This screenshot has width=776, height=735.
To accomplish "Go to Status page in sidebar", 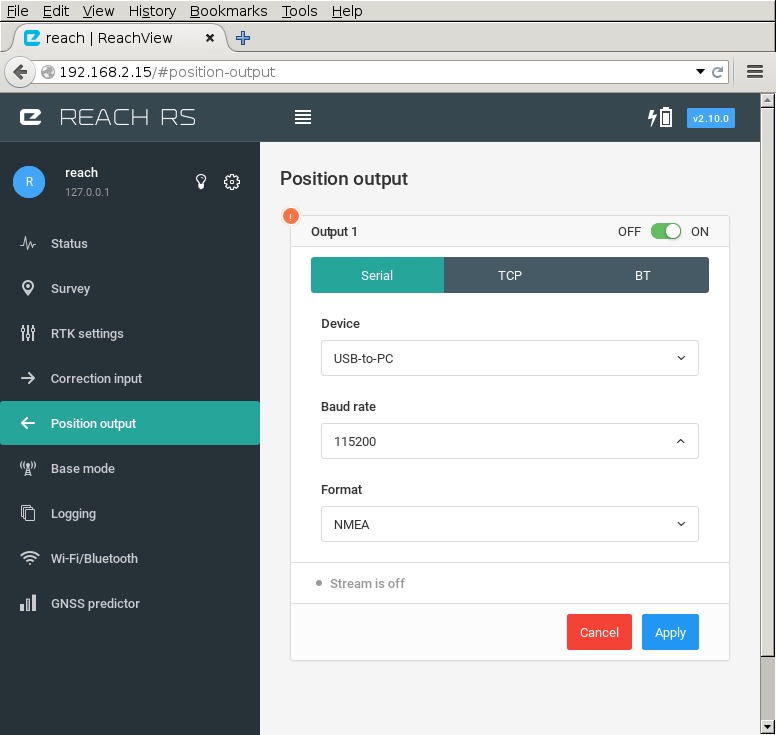I will point(130,243).
